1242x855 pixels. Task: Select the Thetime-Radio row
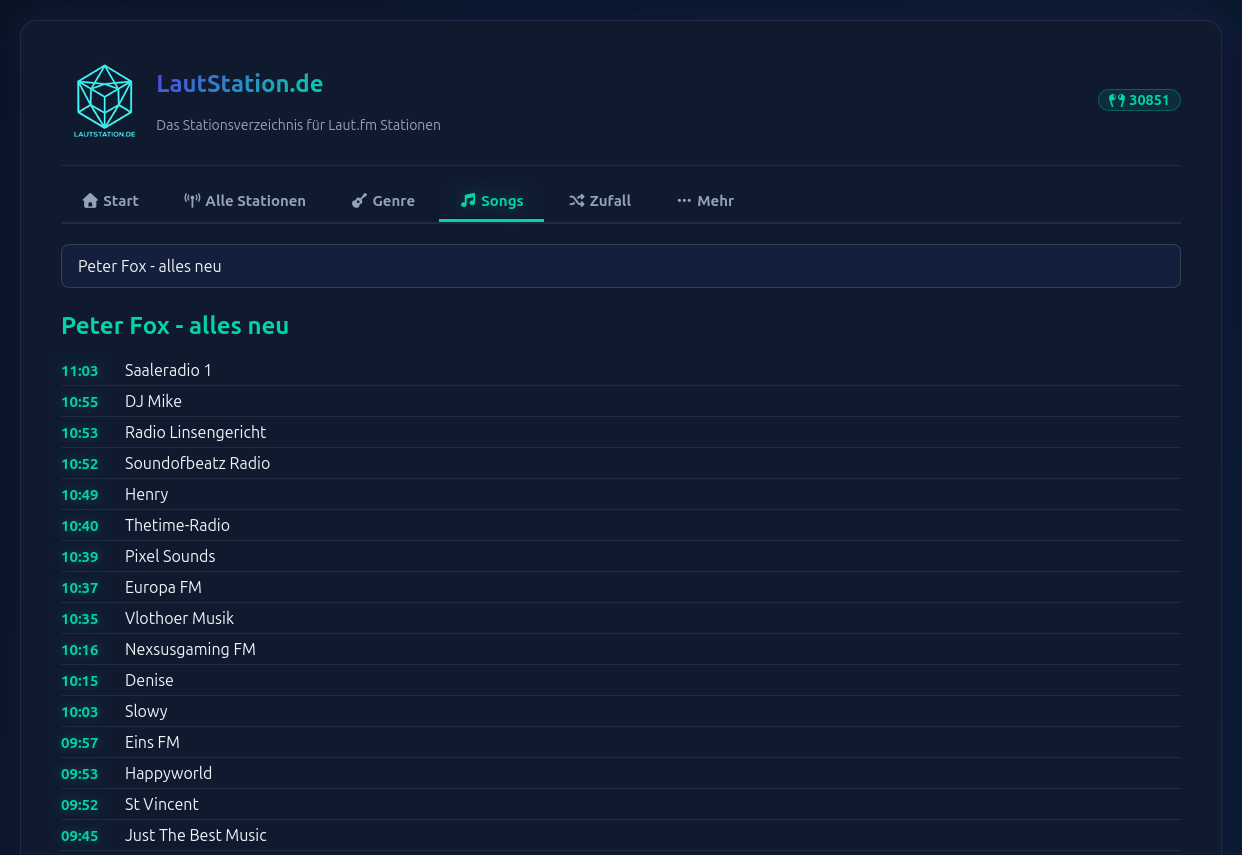coord(621,525)
